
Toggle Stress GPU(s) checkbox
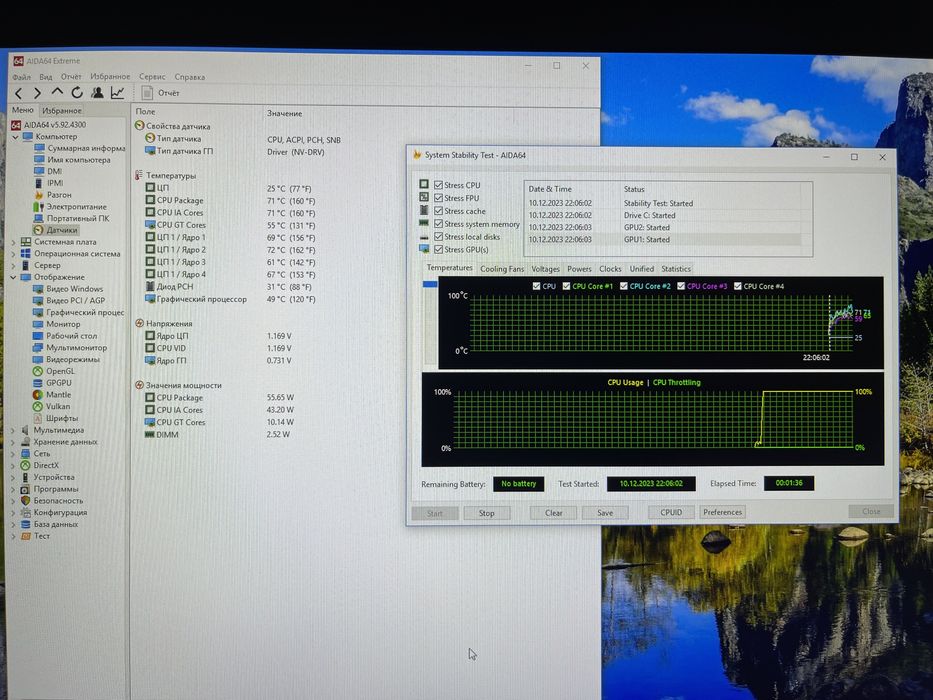pos(439,249)
